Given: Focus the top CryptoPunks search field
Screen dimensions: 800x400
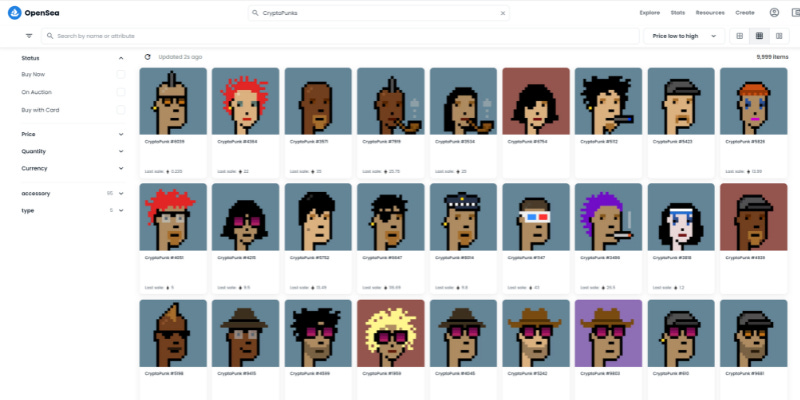Looking at the screenshot, I should coord(379,13).
